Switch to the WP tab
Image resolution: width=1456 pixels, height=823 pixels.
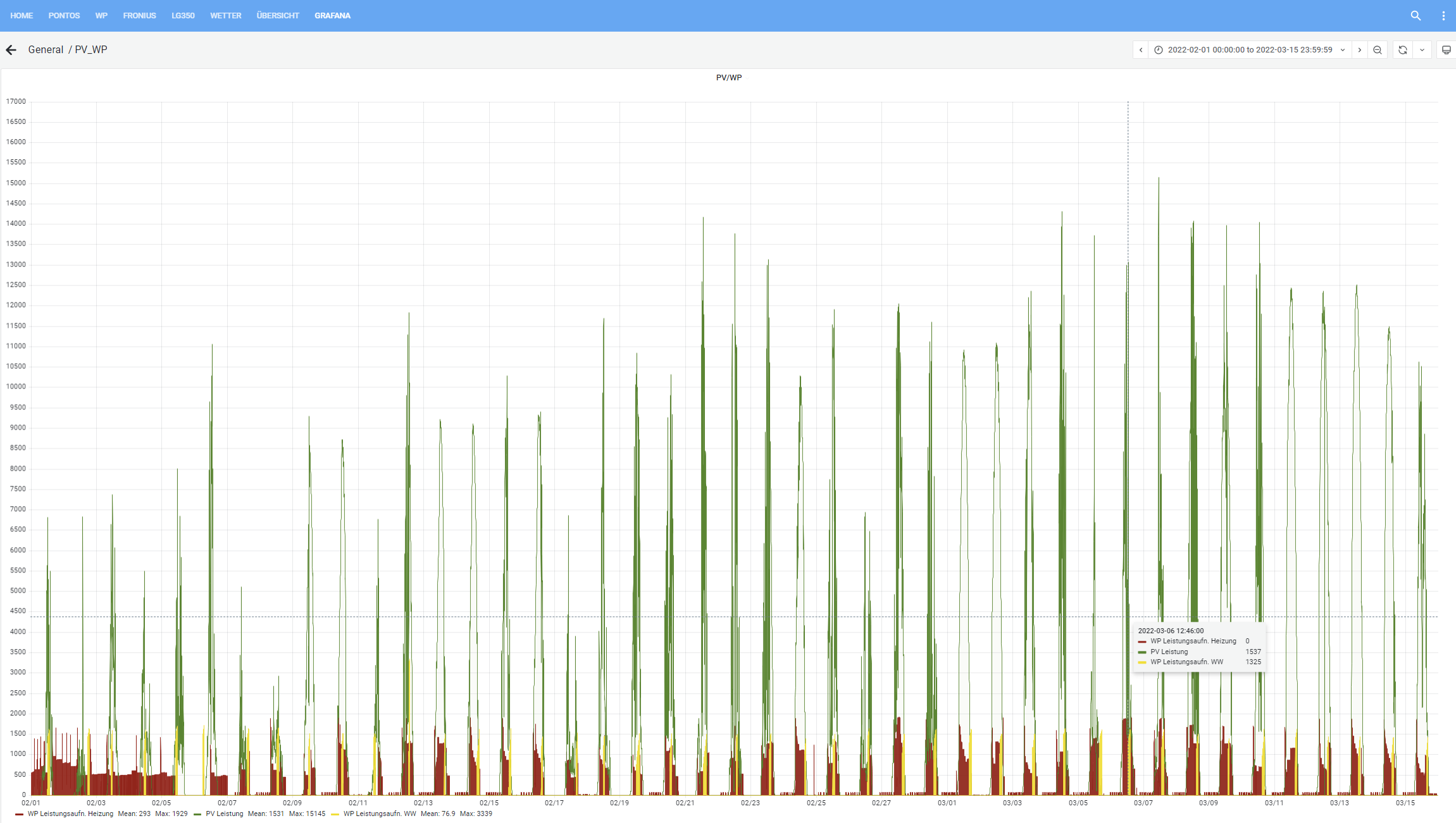(101, 16)
